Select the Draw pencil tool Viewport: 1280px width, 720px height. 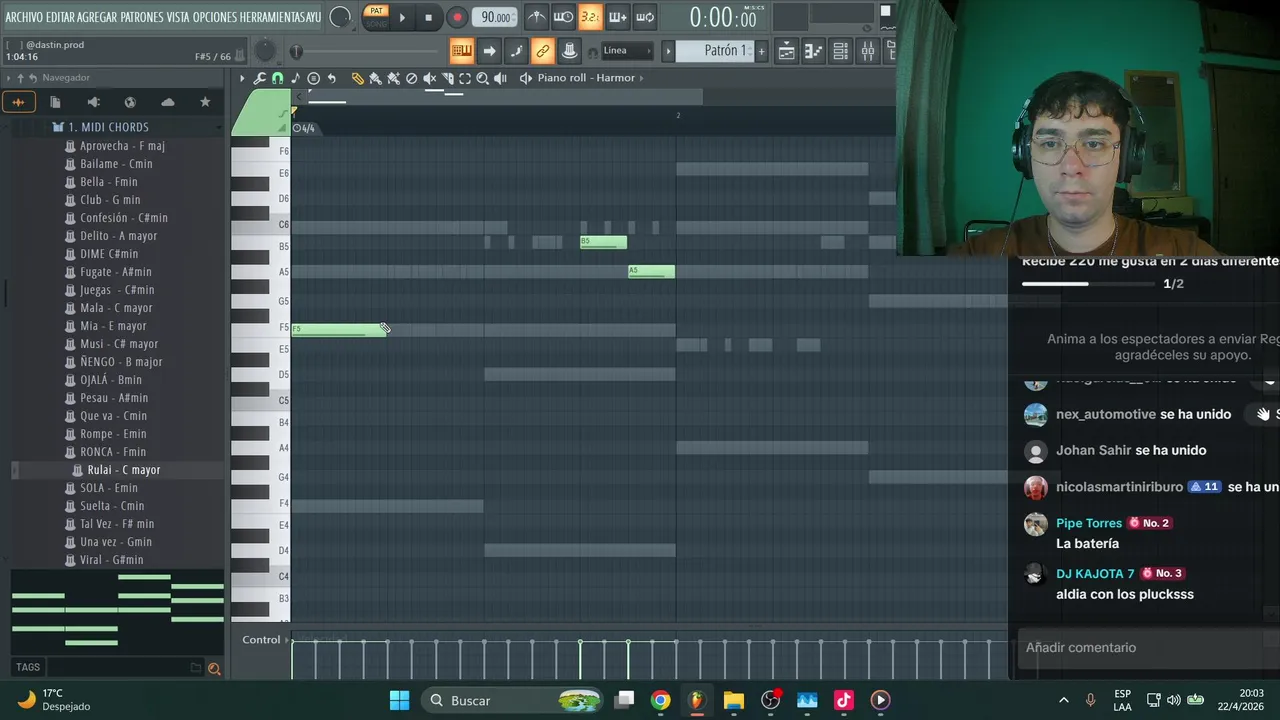(357, 78)
